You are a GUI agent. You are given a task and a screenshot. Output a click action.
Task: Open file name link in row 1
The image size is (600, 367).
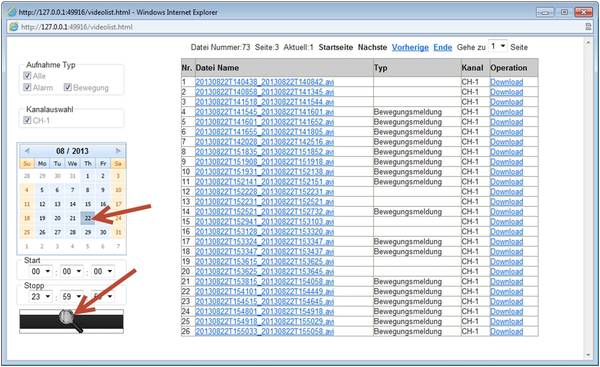pyautogui.click(x=264, y=82)
